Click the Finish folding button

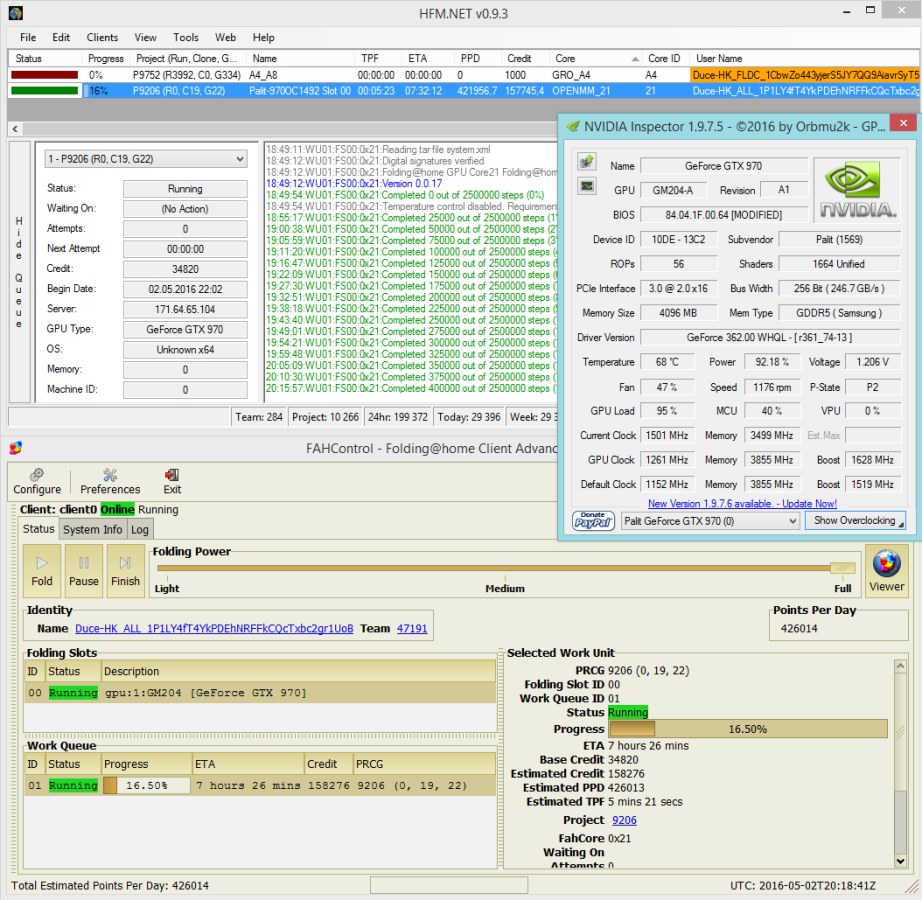click(125, 570)
